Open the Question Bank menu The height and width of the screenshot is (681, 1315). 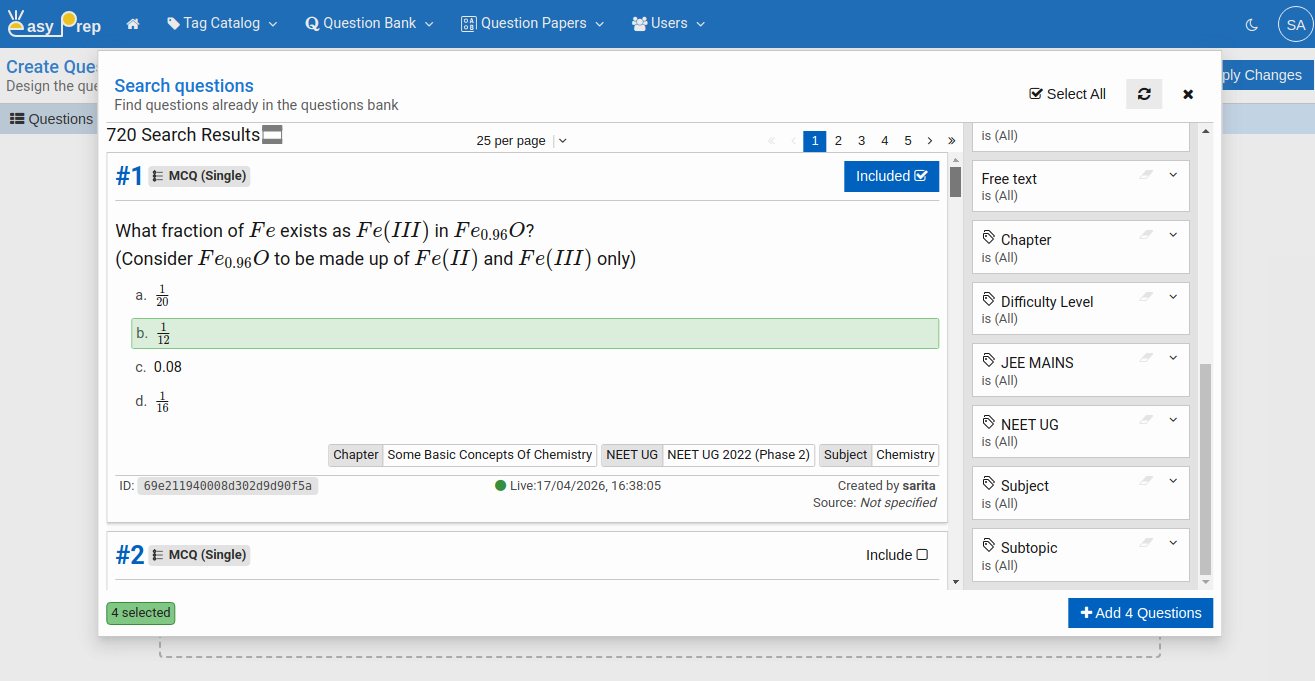(x=369, y=23)
